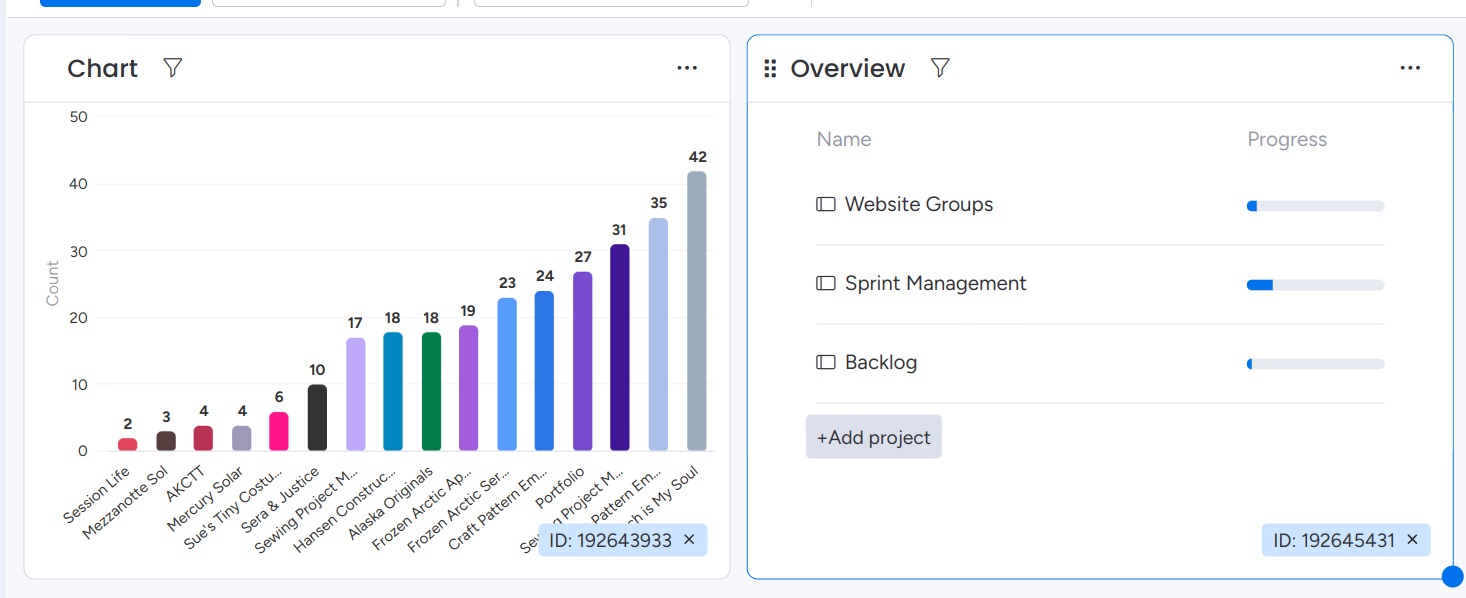This screenshot has height=598, width=1466.
Task: Click the Sera & Justice axis label
Action: click(x=280, y=499)
